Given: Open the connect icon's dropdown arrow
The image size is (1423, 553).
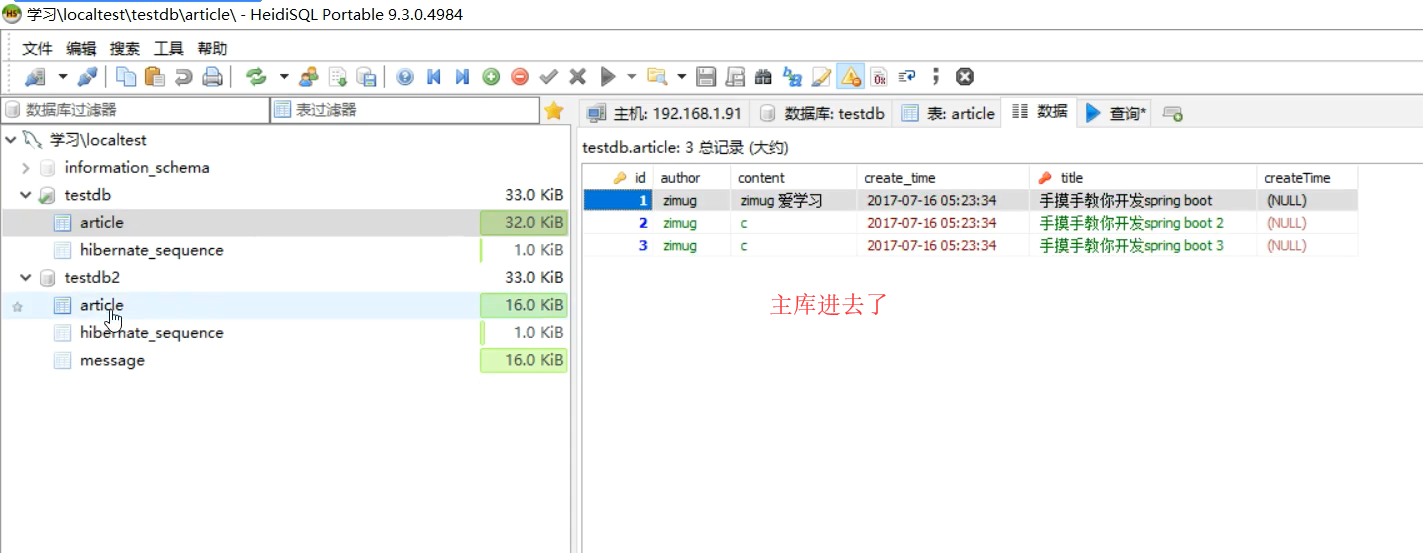Looking at the screenshot, I should click(x=62, y=76).
